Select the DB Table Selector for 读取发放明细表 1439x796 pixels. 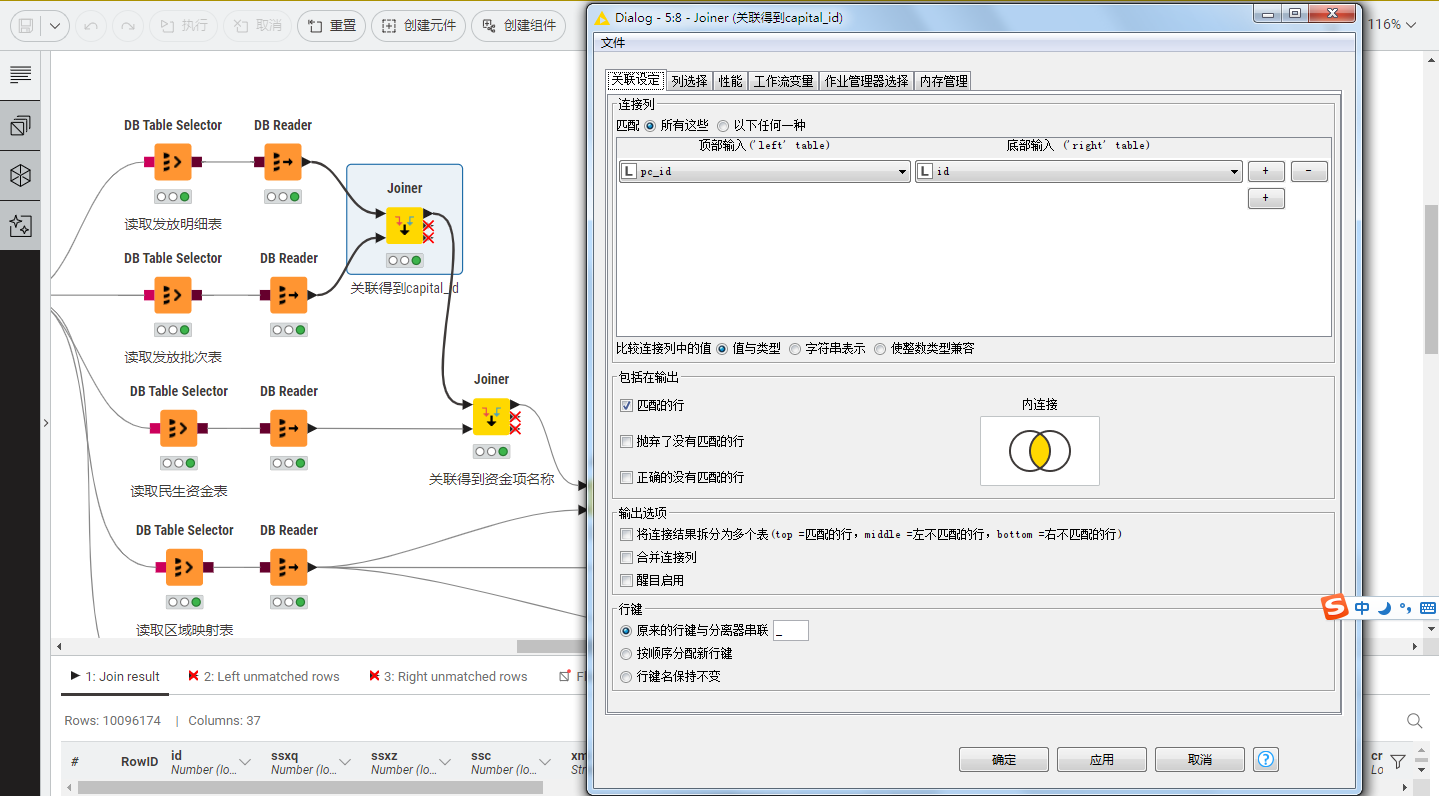pos(172,162)
